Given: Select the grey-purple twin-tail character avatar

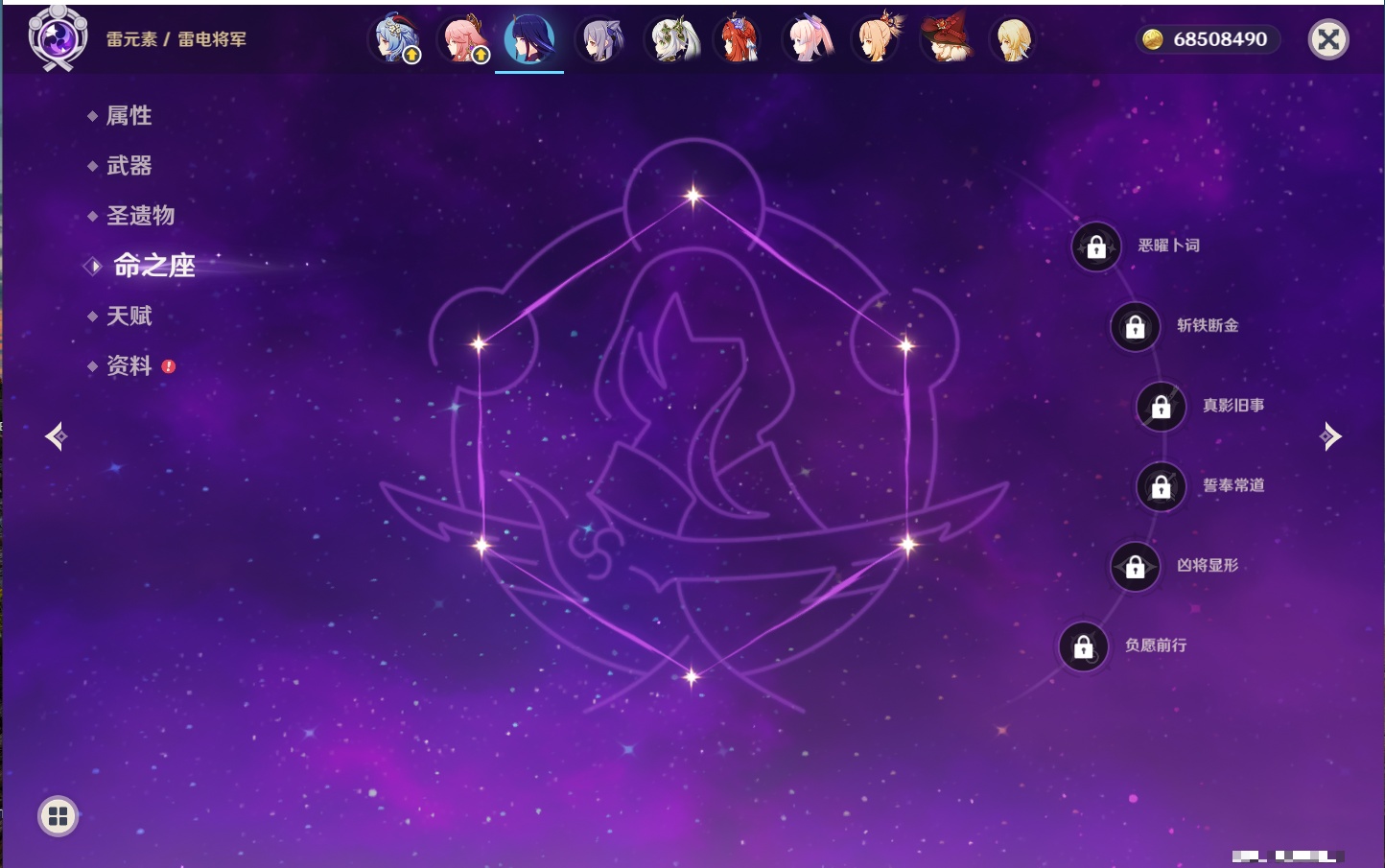Looking at the screenshot, I should (601, 39).
